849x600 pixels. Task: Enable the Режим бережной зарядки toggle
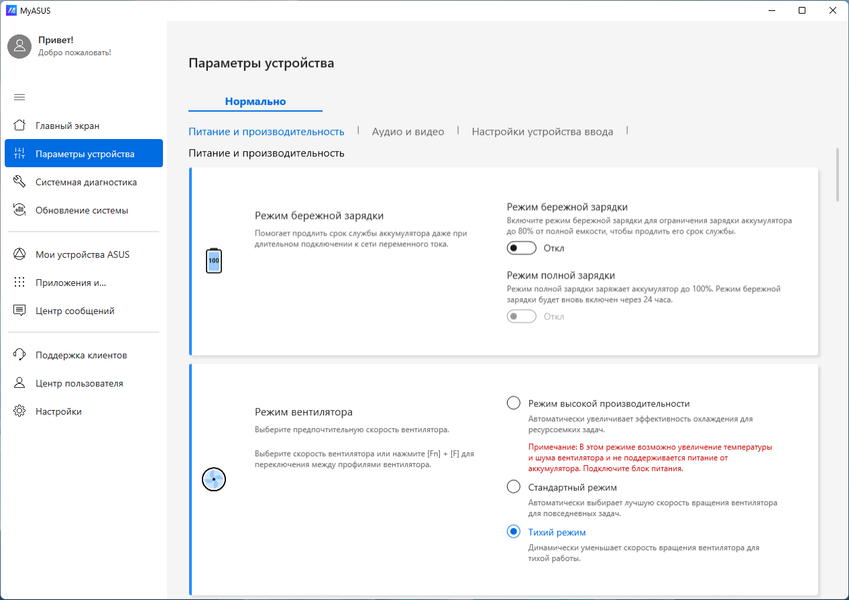point(521,248)
